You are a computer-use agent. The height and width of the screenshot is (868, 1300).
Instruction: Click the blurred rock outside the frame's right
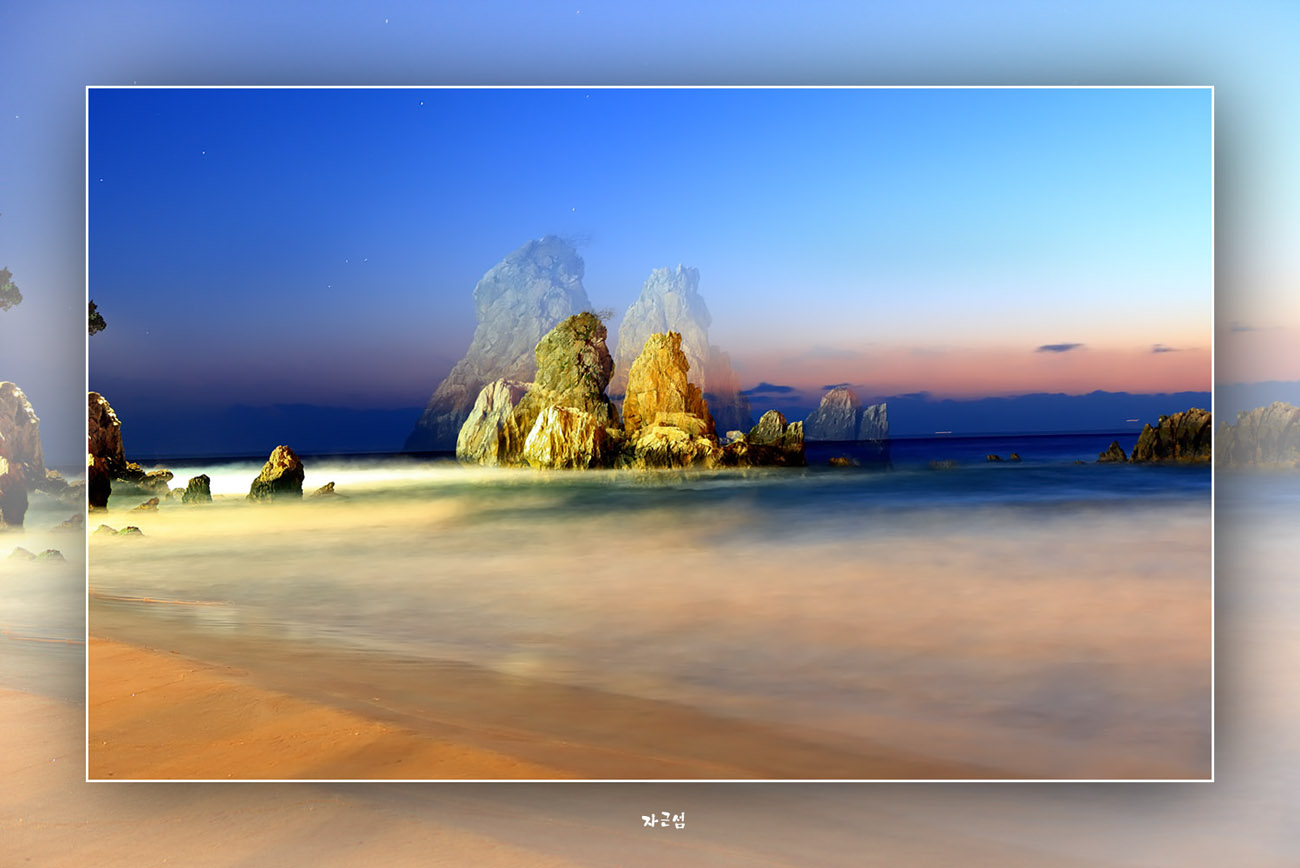coord(1258,435)
